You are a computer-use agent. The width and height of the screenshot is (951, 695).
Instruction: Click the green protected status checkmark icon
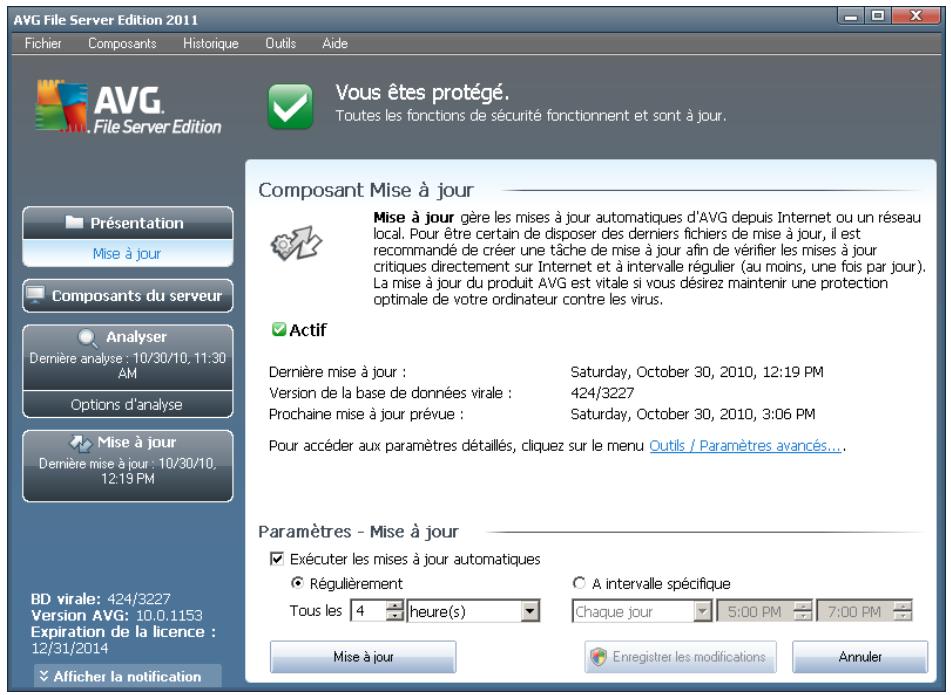click(x=291, y=107)
